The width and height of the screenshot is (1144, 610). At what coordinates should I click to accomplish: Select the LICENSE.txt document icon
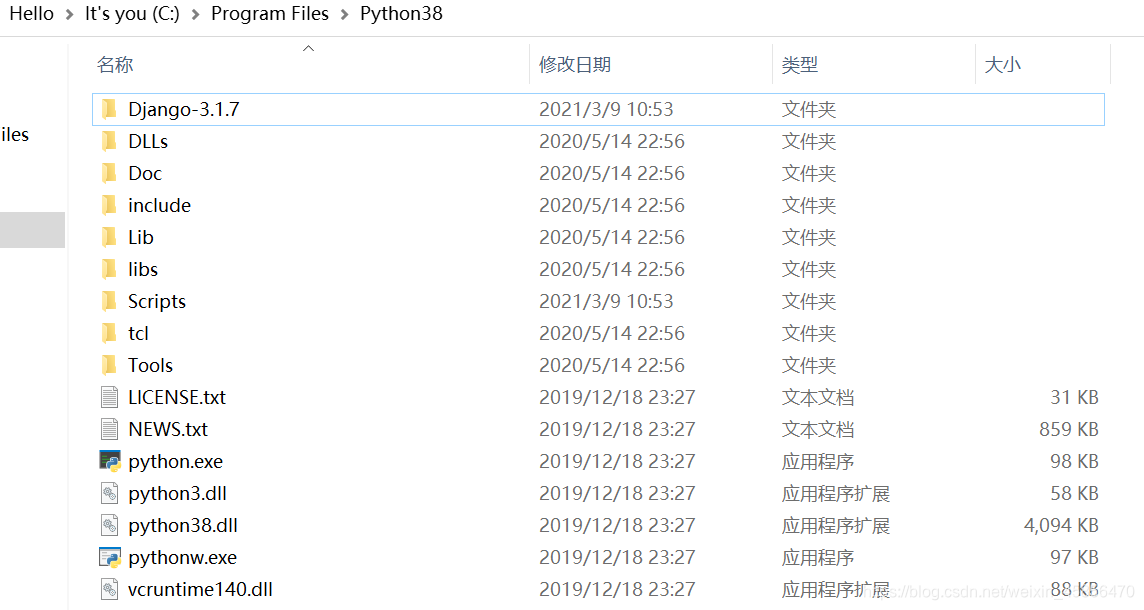[109, 398]
